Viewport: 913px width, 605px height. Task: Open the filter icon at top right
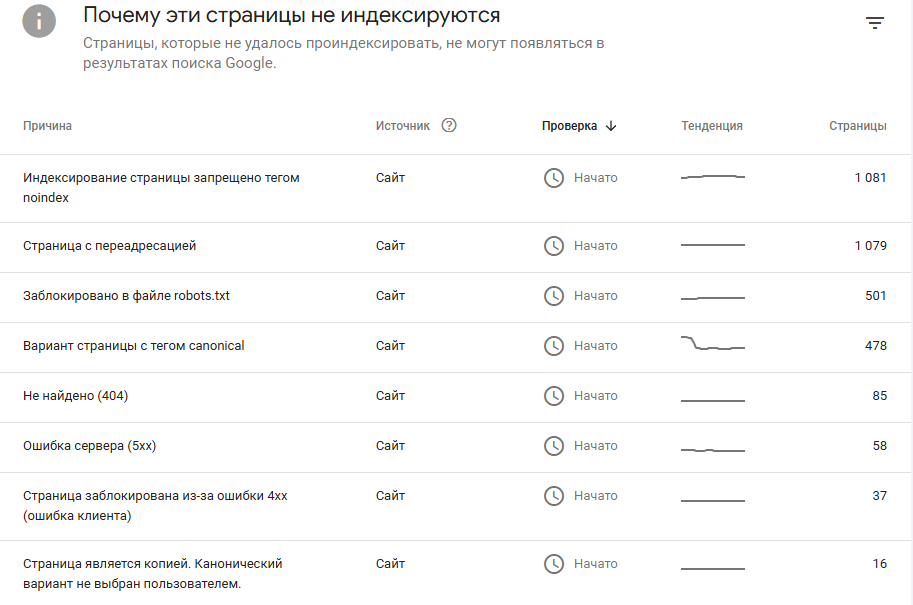pos(875,23)
